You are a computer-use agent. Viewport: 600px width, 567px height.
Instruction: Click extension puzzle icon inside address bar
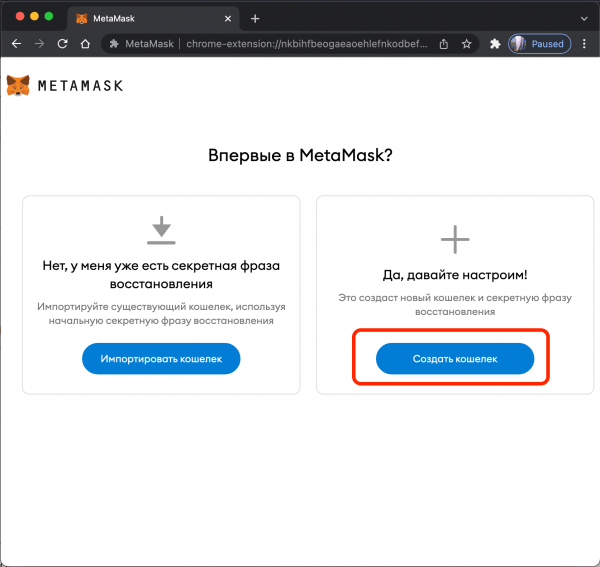pos(114,44)
